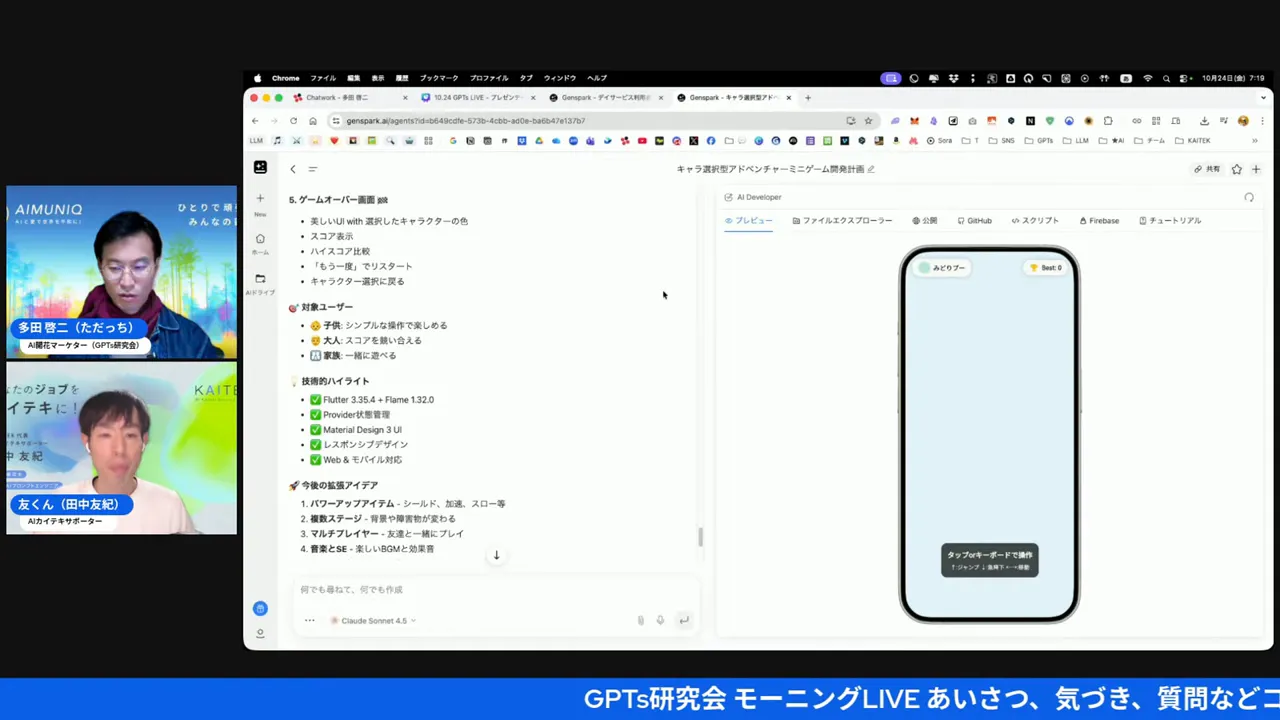Open the three-dots options menu in chat input
1280x720 pixels.
[x=310, y=621]
